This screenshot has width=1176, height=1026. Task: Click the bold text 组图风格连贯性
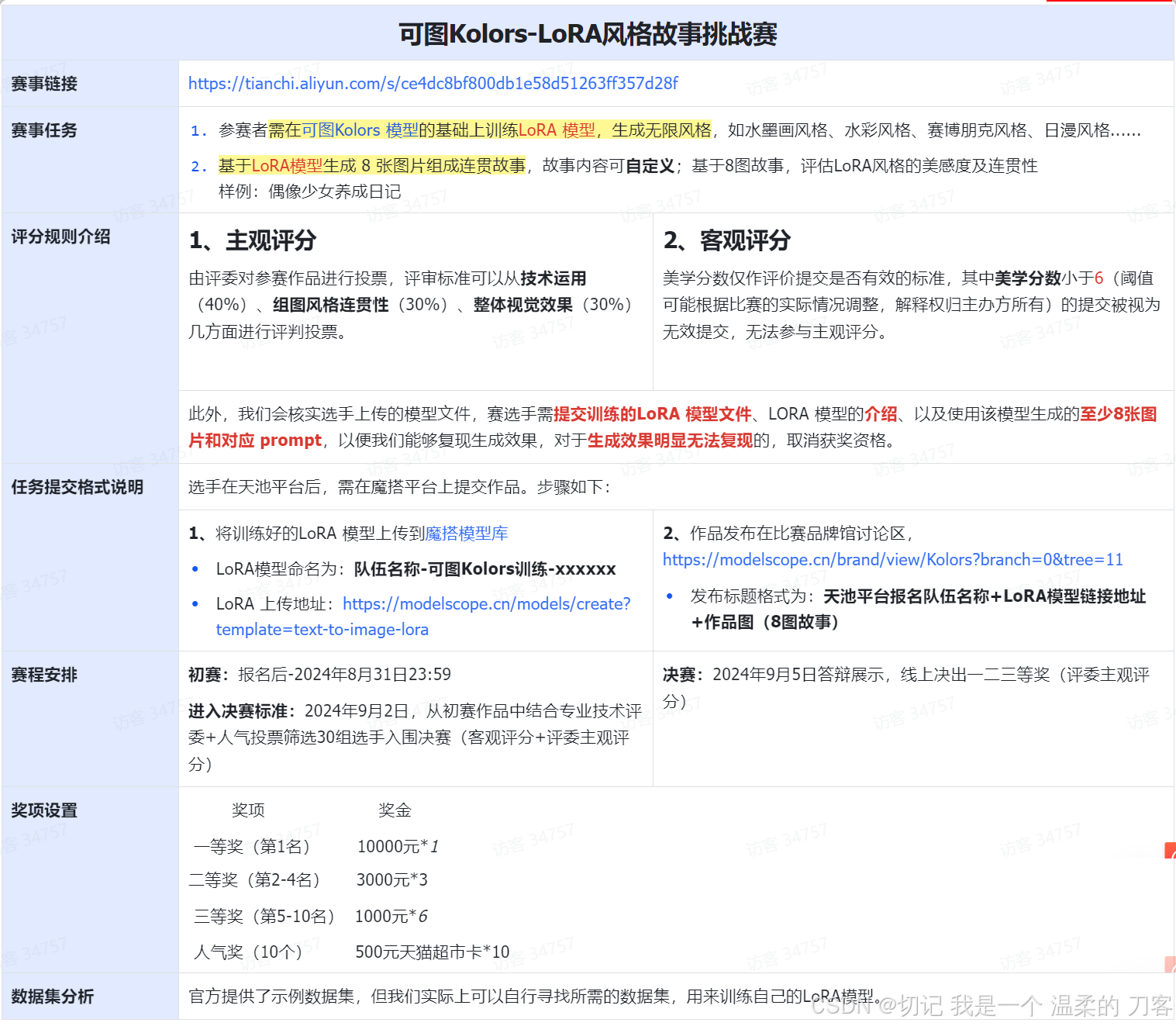330,305
